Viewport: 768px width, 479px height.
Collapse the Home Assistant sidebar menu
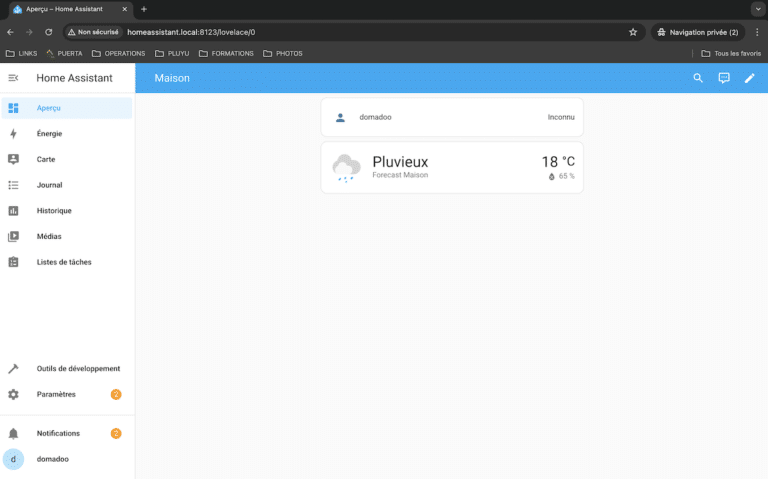click(13, 78)
